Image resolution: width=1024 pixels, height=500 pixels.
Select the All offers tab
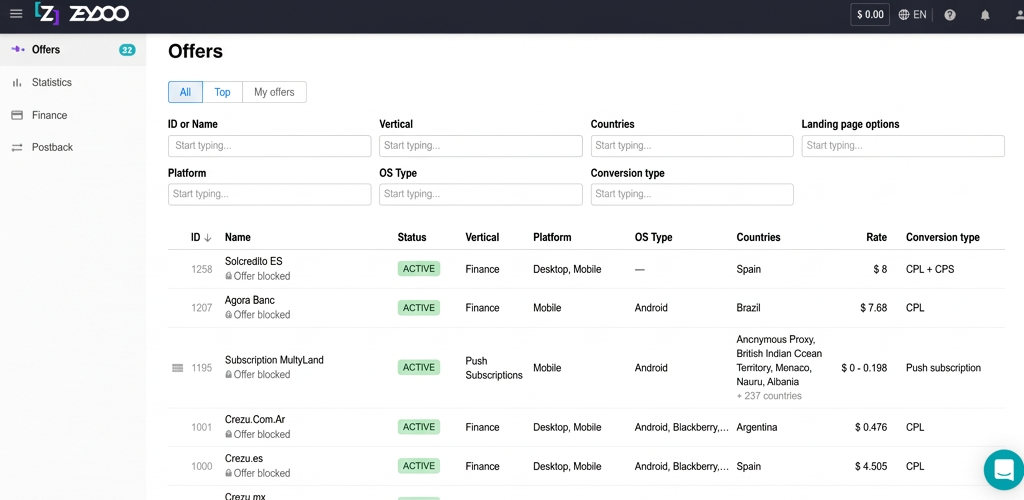click(185, 92)
